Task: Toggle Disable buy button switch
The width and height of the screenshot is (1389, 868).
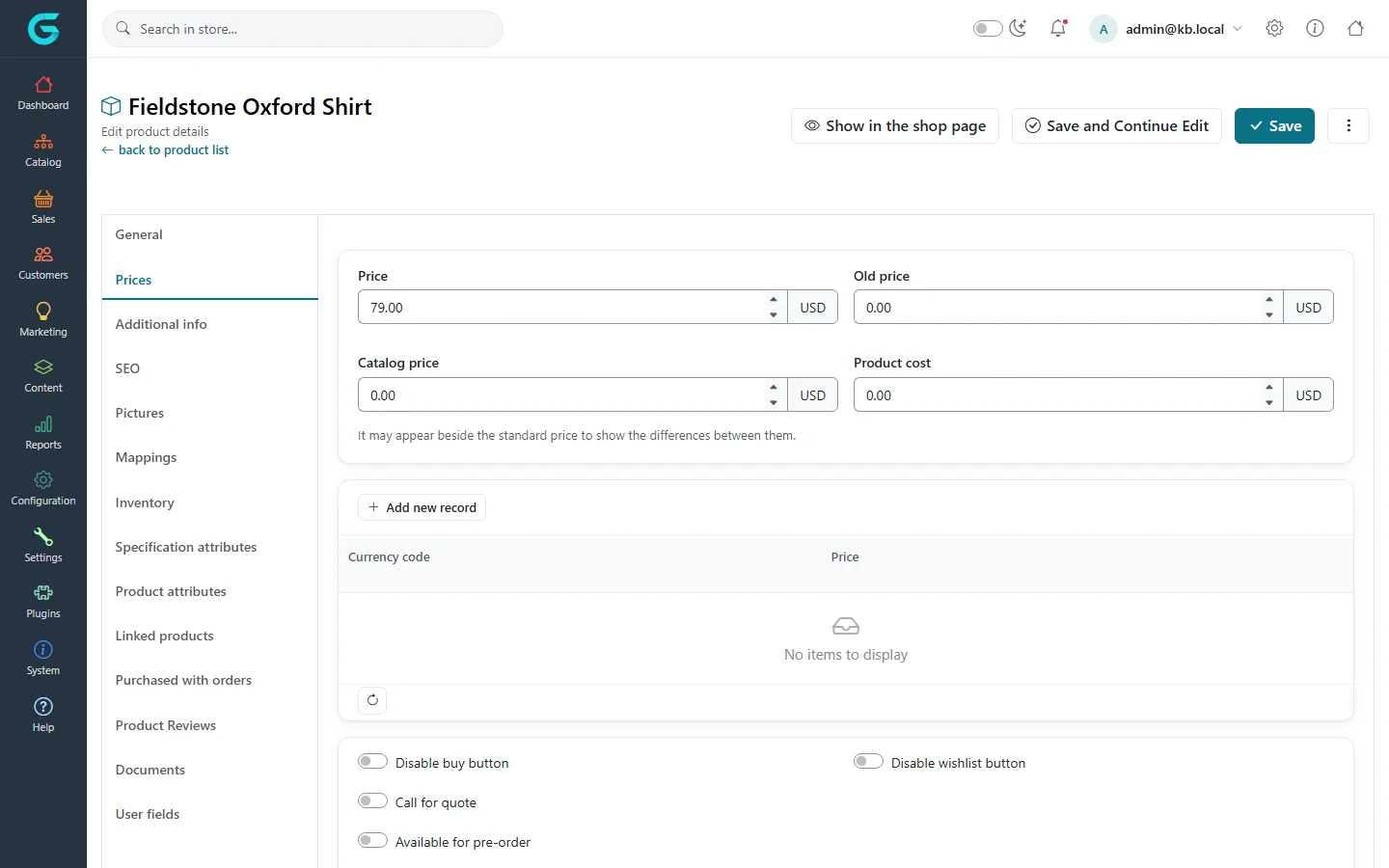Action: click(x=372, y=762)
